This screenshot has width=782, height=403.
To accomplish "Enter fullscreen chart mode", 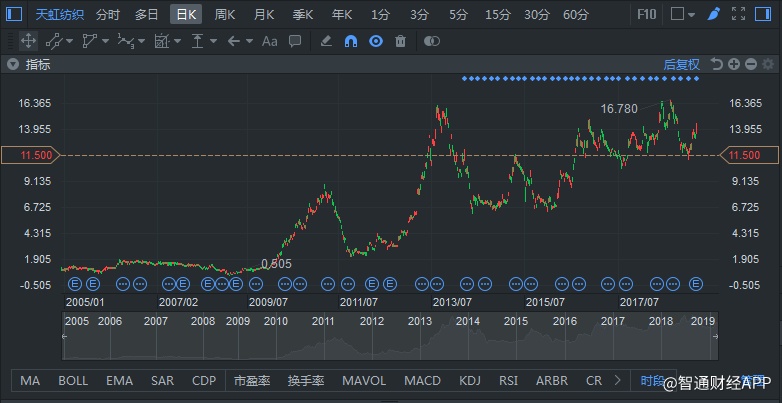I will pos(739,14).
